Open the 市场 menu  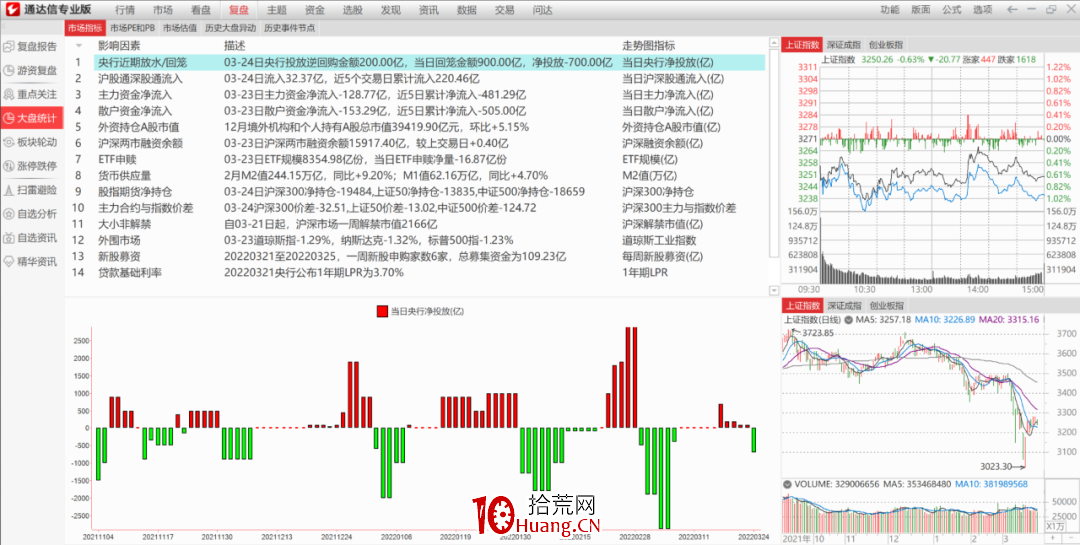(163, 10)
